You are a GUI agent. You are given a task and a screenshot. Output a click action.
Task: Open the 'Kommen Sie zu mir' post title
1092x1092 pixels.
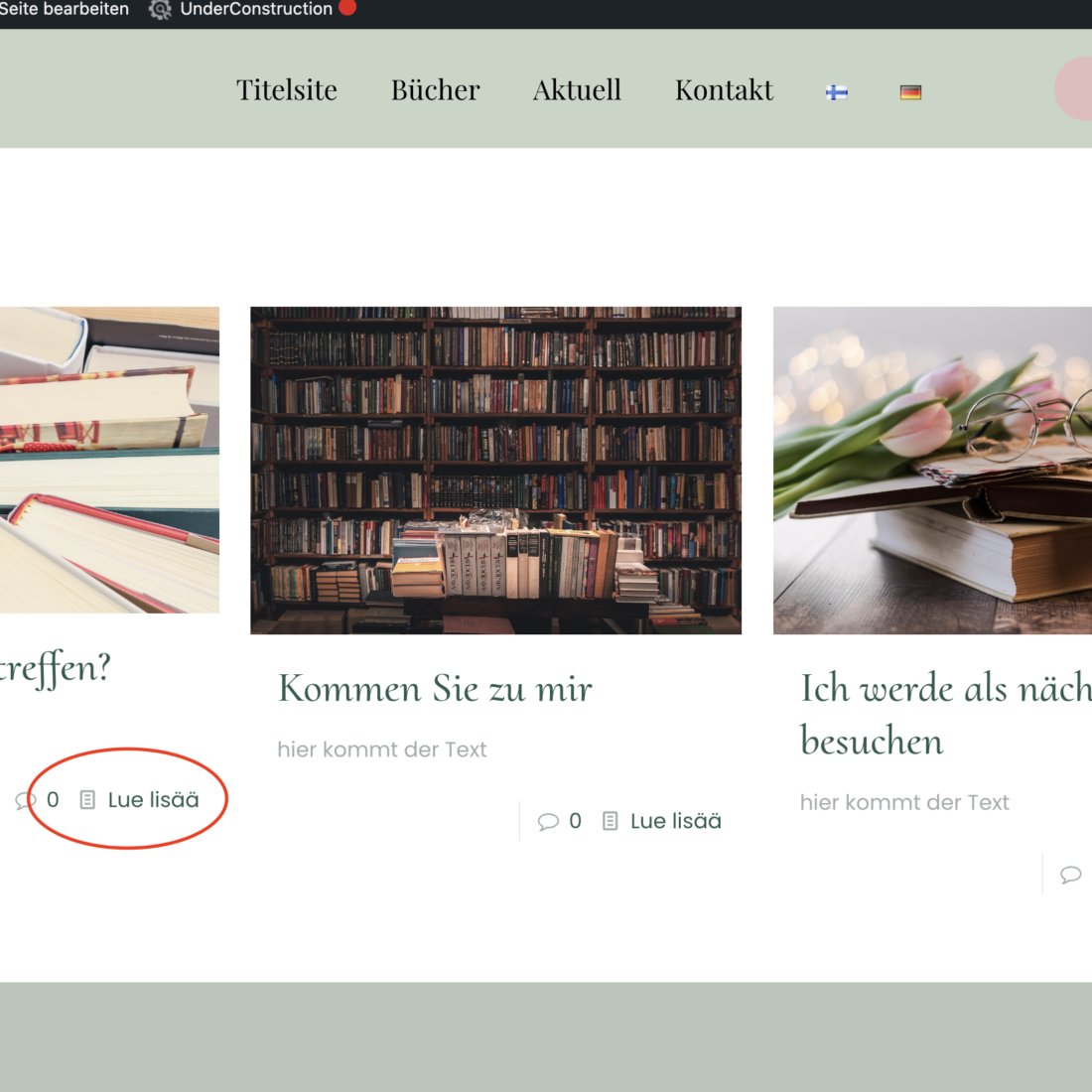coord(435,688)
